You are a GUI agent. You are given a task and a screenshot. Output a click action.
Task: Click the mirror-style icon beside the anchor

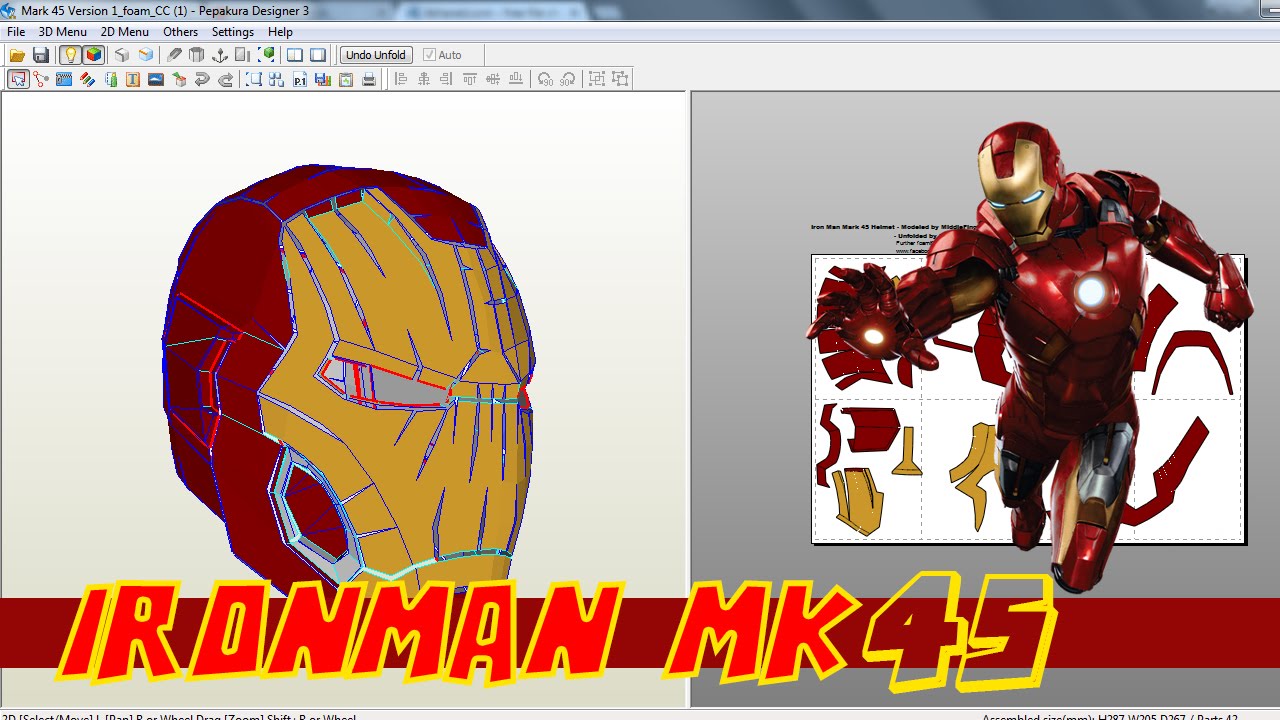pyautogui.click(x=243, y=55)
